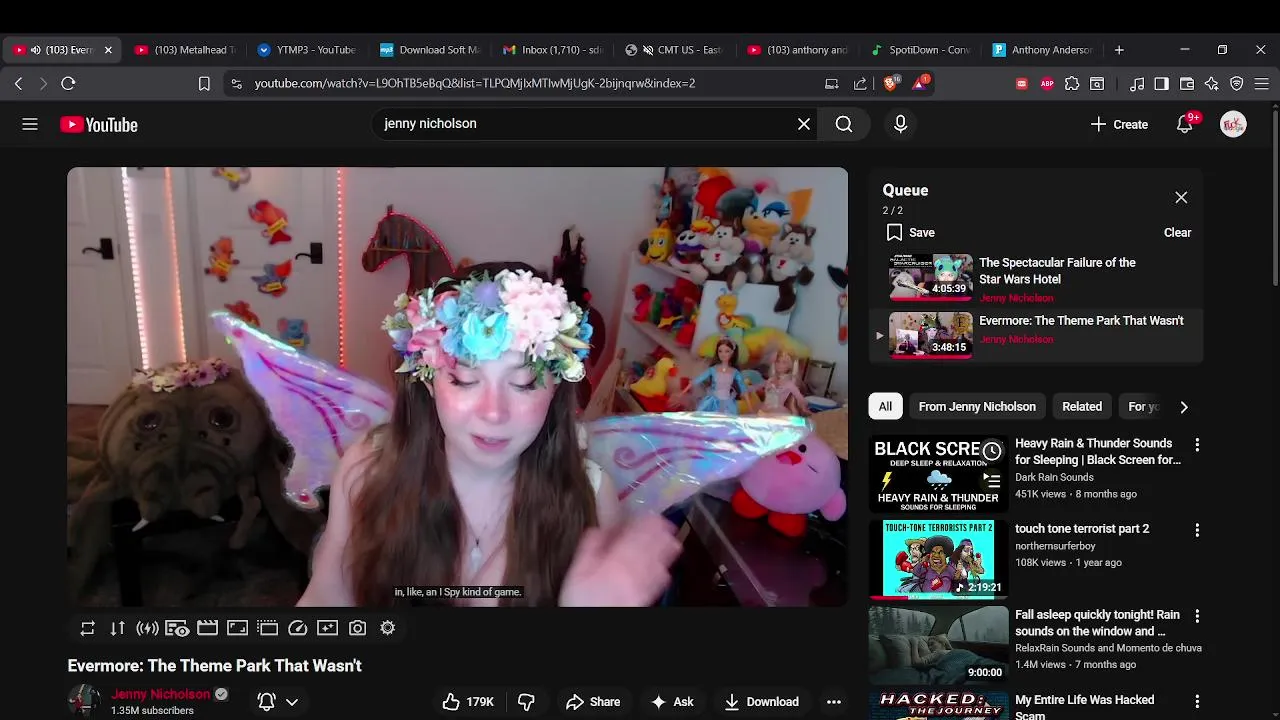This screenshot has width=1280, height=720.
Task: Switch to the SpotiDown tab
Action: (919, 50)
